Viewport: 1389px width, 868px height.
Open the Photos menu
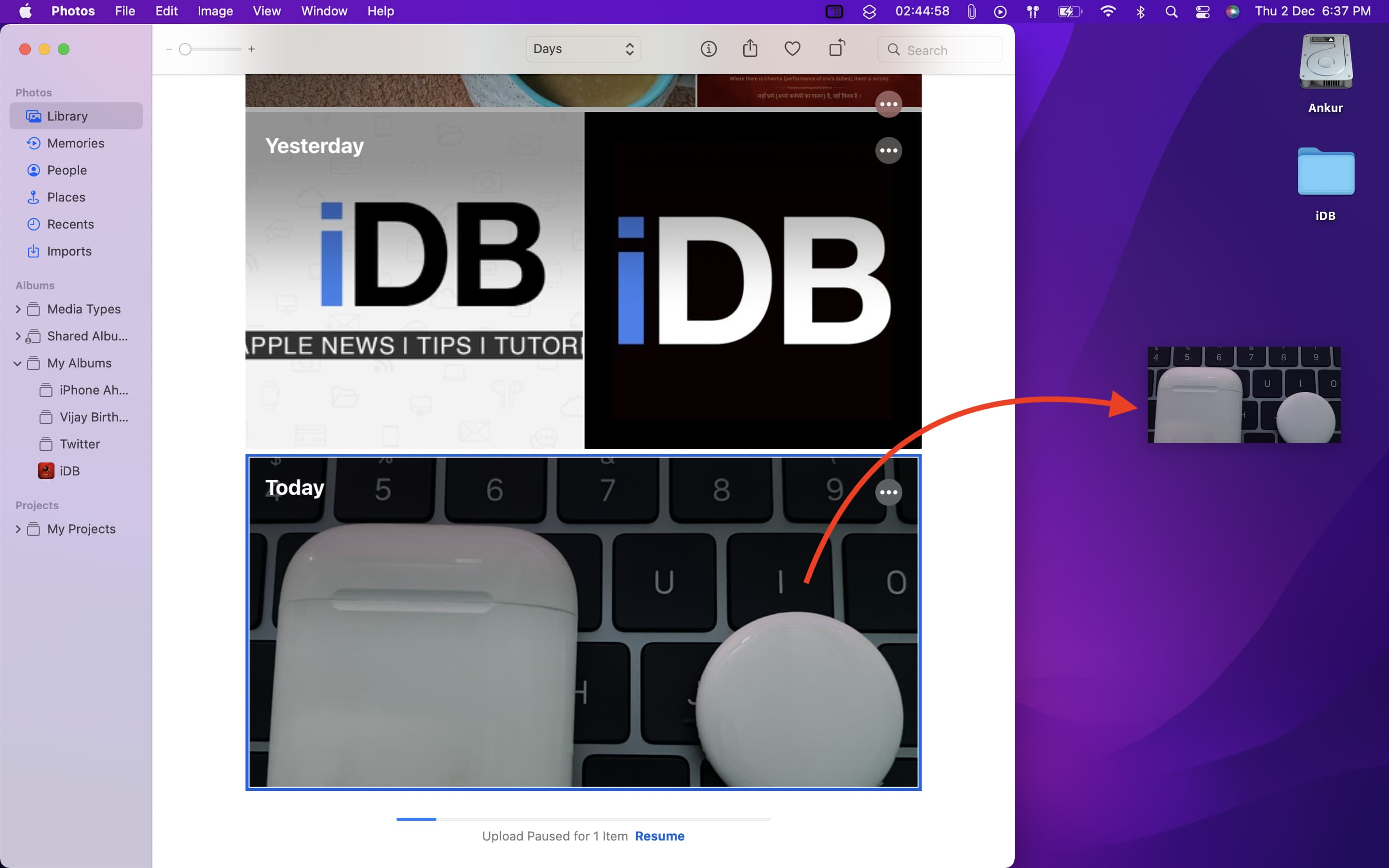(73, 12)
